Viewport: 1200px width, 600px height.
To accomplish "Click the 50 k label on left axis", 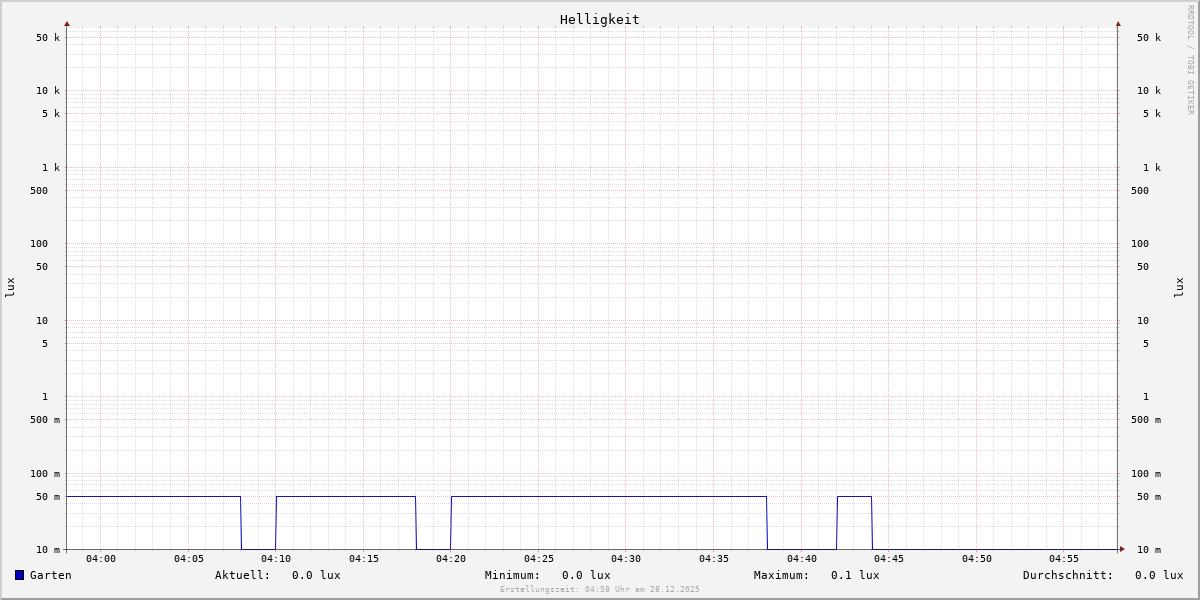I will point(48,38).
